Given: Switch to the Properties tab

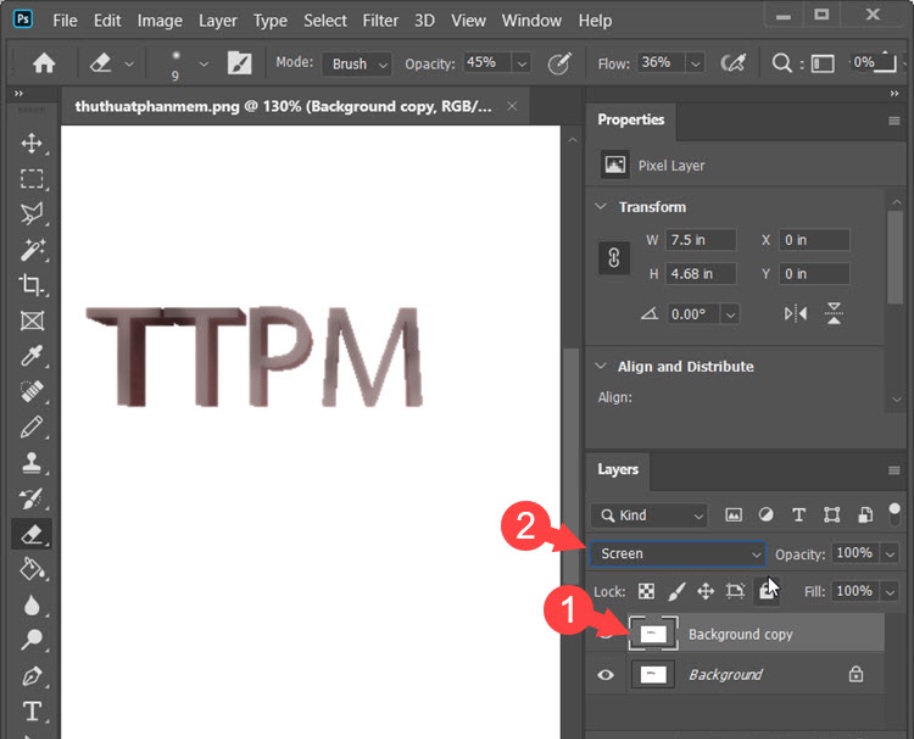Looking at the screenshot, I should point(631,120).
